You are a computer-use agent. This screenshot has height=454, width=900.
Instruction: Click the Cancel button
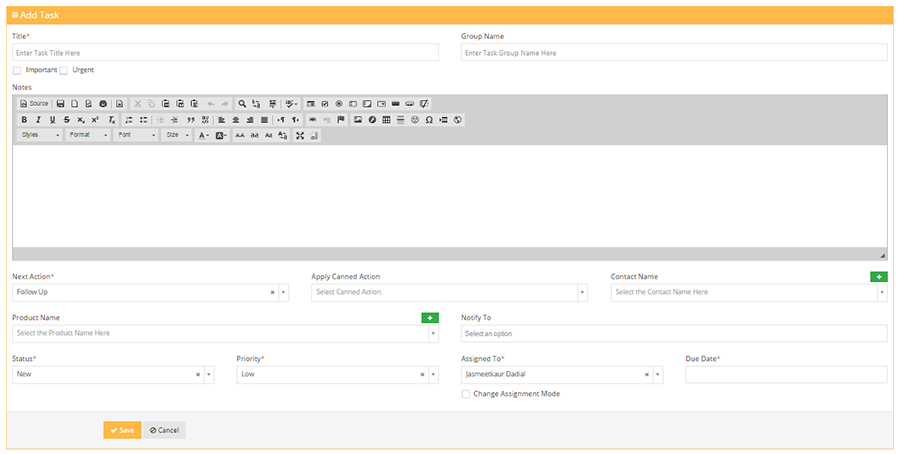164,430
